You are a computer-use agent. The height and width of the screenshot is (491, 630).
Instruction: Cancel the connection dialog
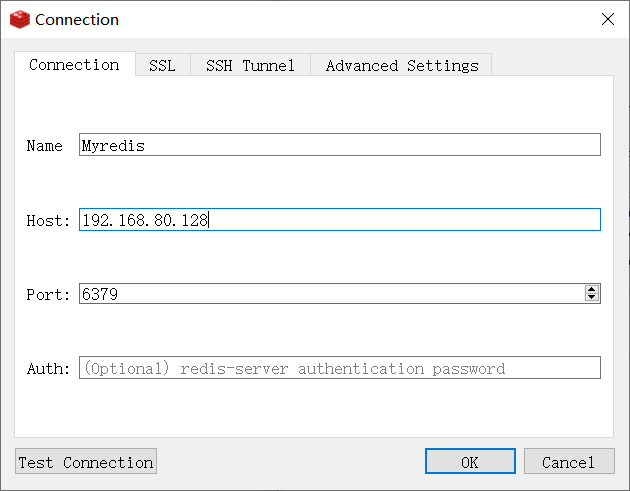pyautogui.click(x=568, y=462)
